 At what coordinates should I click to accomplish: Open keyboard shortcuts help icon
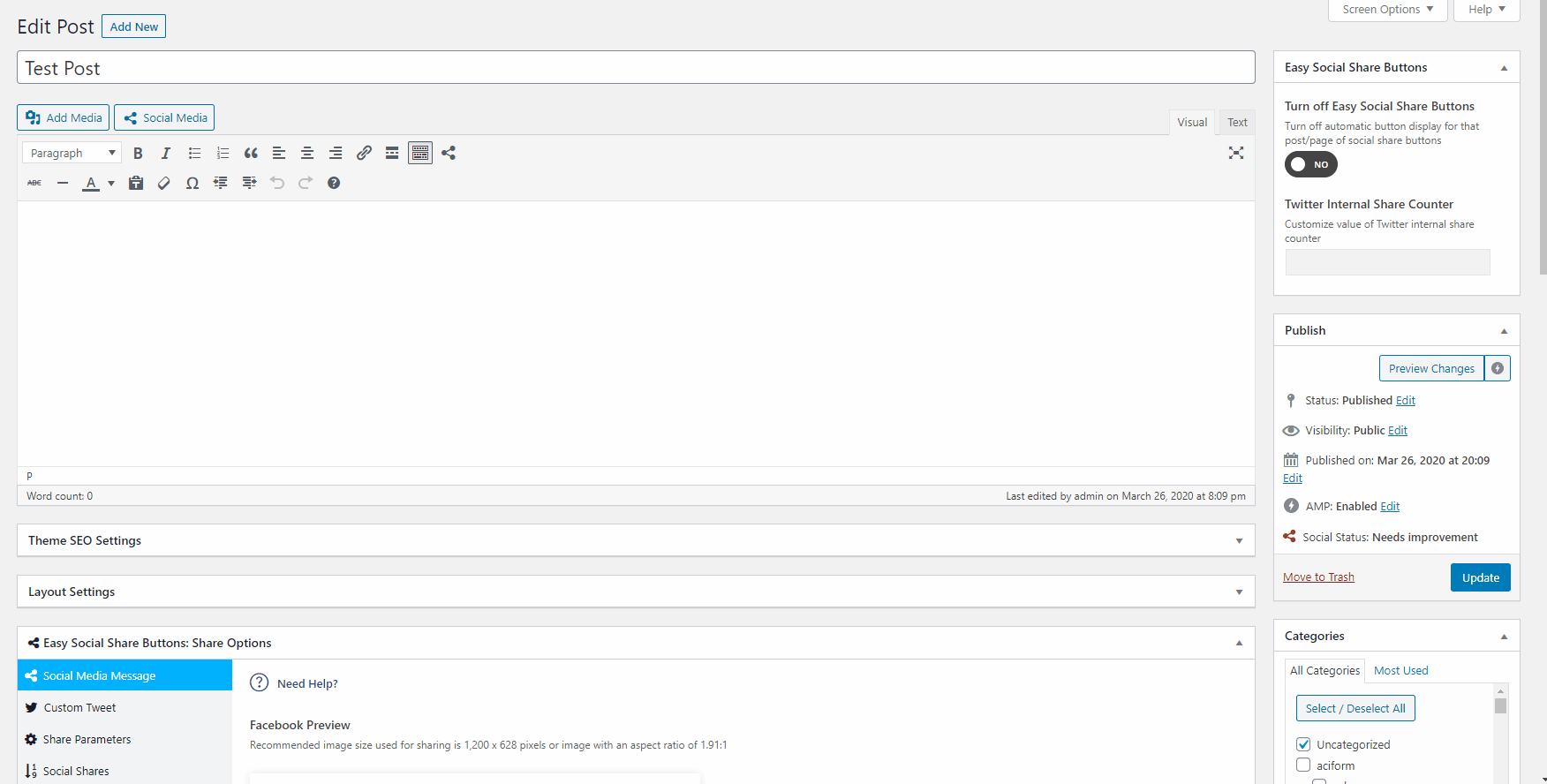pos(334,184)
